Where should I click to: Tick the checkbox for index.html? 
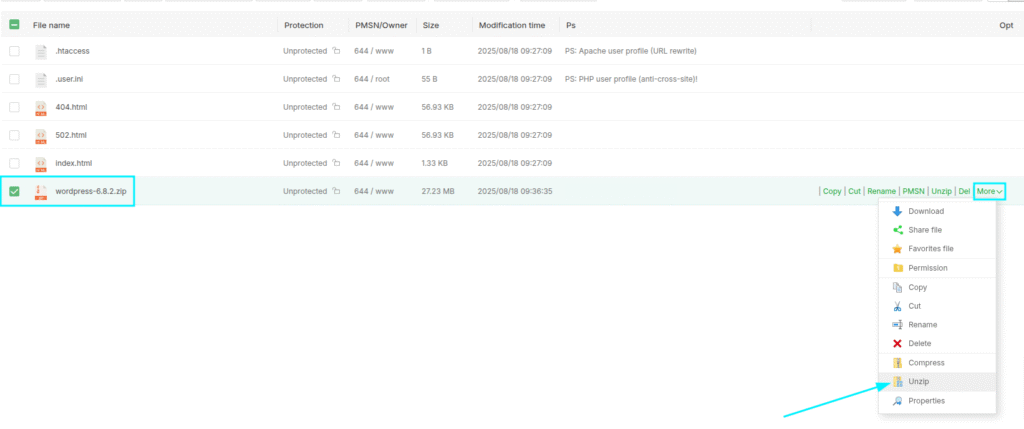pyautogui.click(x=14, y=163)
